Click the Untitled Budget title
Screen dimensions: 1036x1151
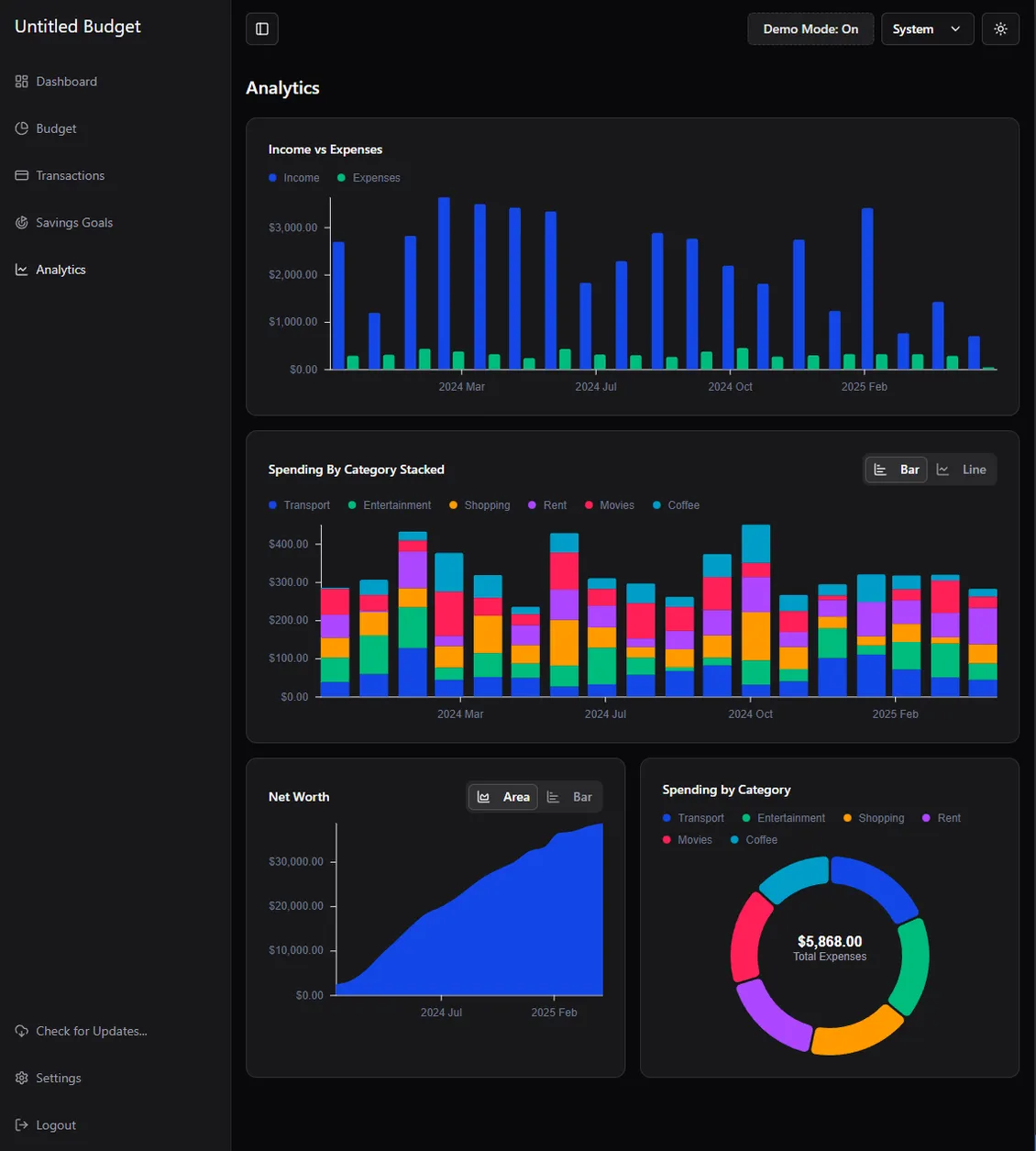(78, 27)
